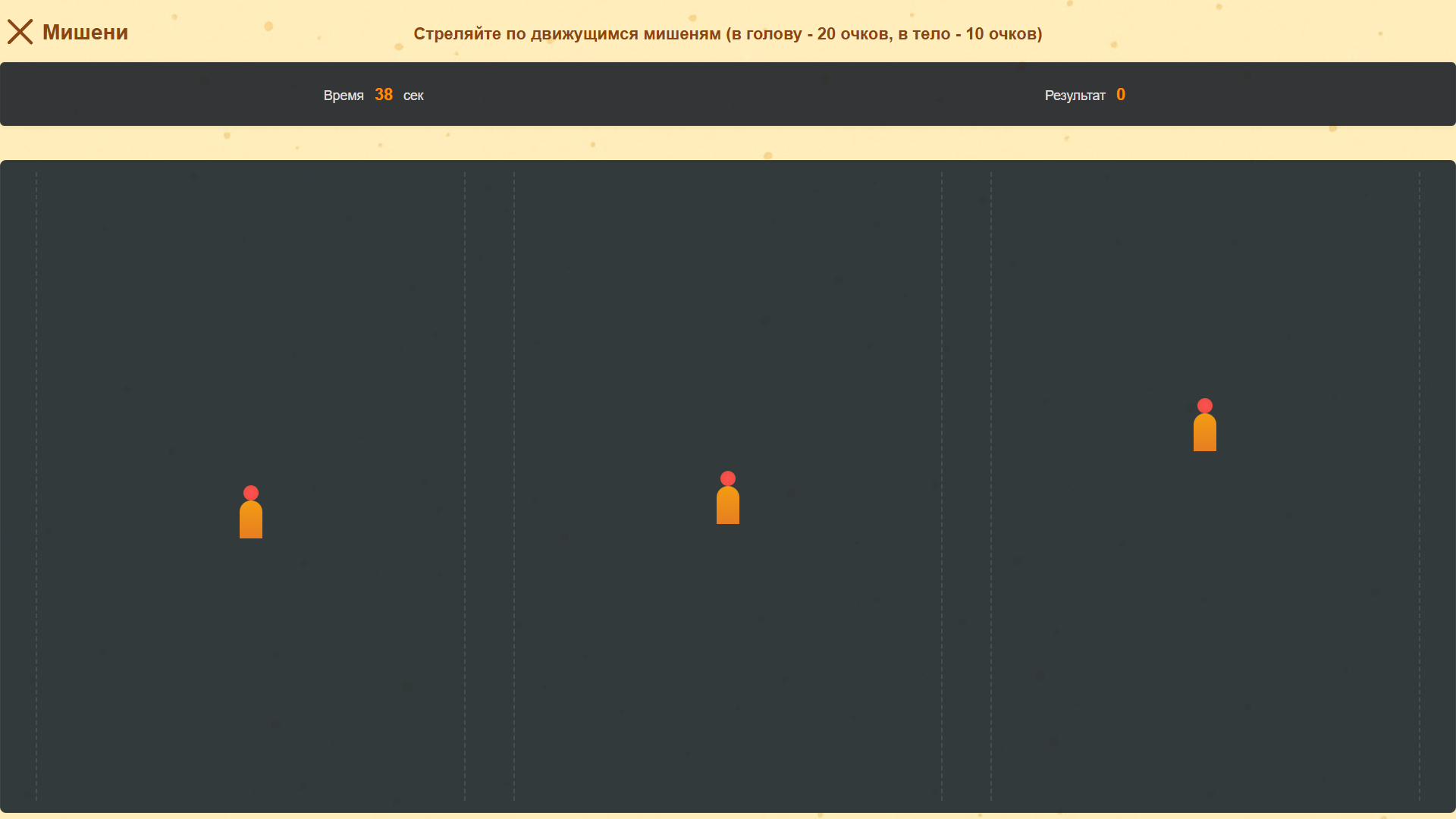Viewport: 1456px width, 819px height.
Task: Click the timer value showing 38
Action: [384, 94]
